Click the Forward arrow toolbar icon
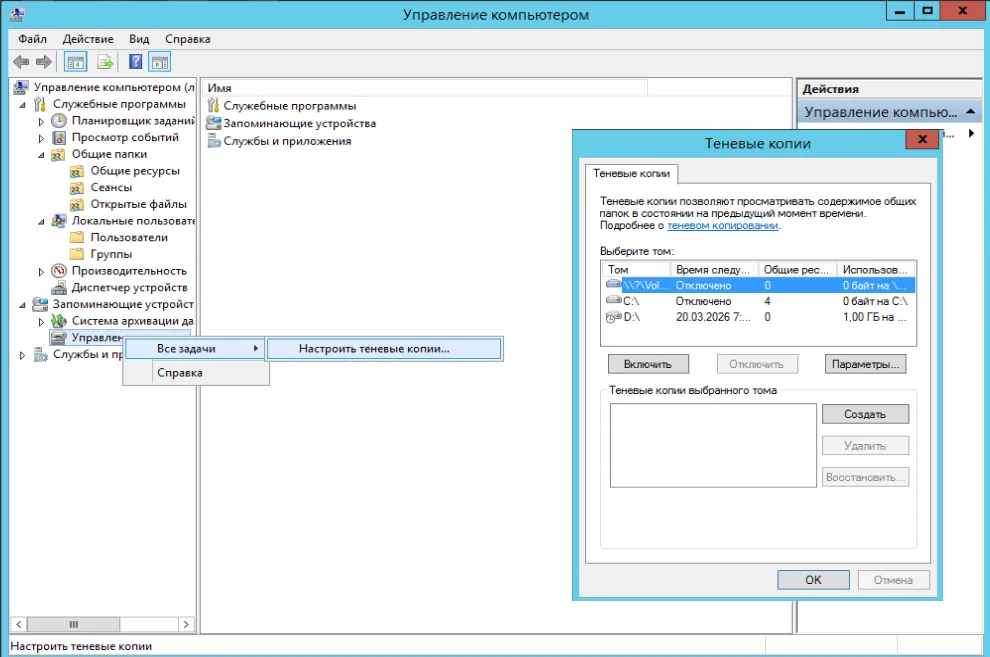The image size is (990, 657). pyautogui.click(x=44, y=62)
